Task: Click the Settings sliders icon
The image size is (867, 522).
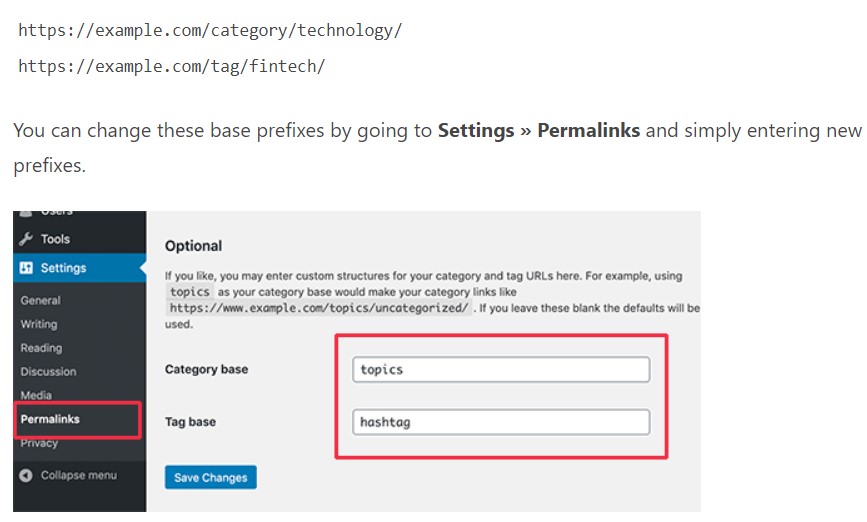Action: 26,268
